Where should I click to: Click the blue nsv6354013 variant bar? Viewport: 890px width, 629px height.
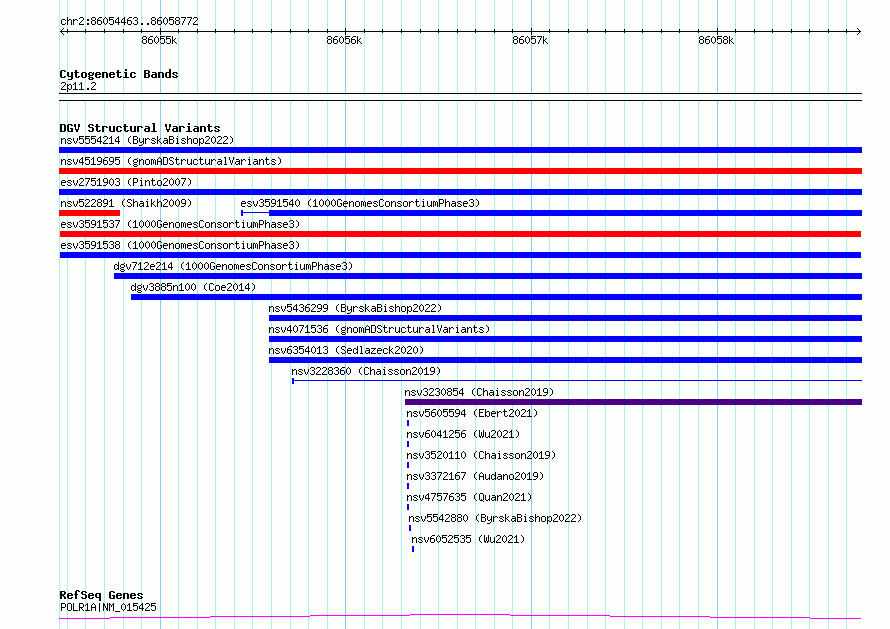click(565, 360)
